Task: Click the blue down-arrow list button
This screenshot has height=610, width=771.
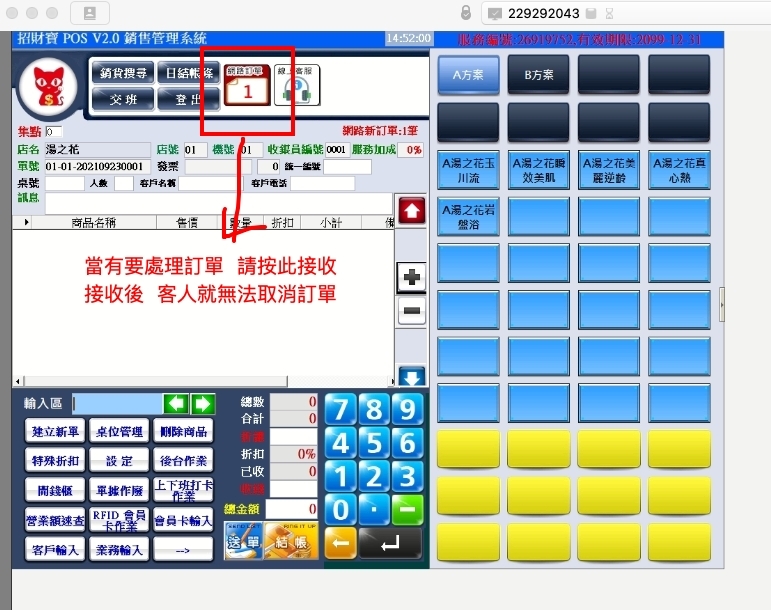Action: pos(412,377)
